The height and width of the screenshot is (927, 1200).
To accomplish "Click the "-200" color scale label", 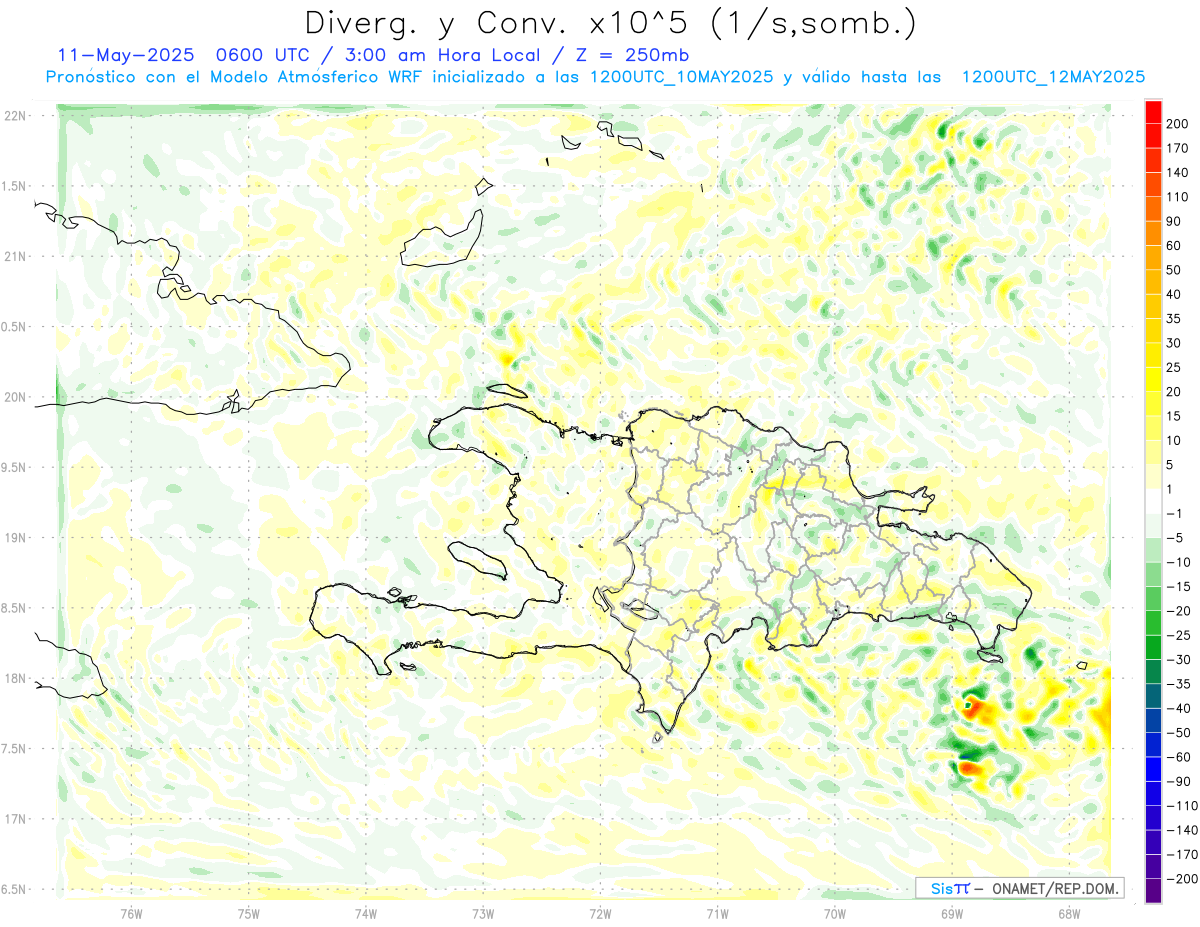I will pyautogui.click(x=1181, y=878).
